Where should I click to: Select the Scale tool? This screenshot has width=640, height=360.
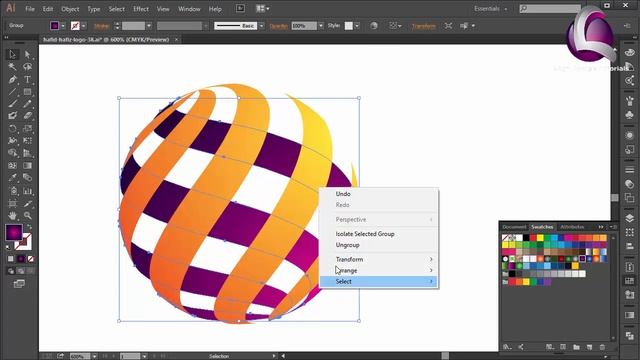coord(27,129)
